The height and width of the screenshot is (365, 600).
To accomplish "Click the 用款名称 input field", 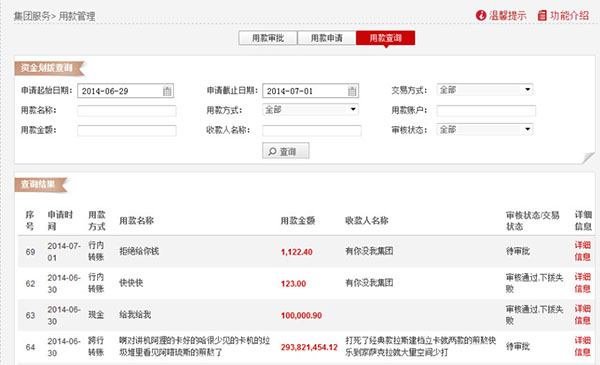I will (x=127, y=111).
